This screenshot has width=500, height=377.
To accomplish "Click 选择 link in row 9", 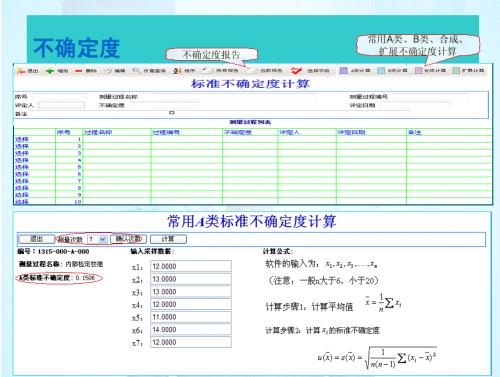I will [x=22, y=195].
